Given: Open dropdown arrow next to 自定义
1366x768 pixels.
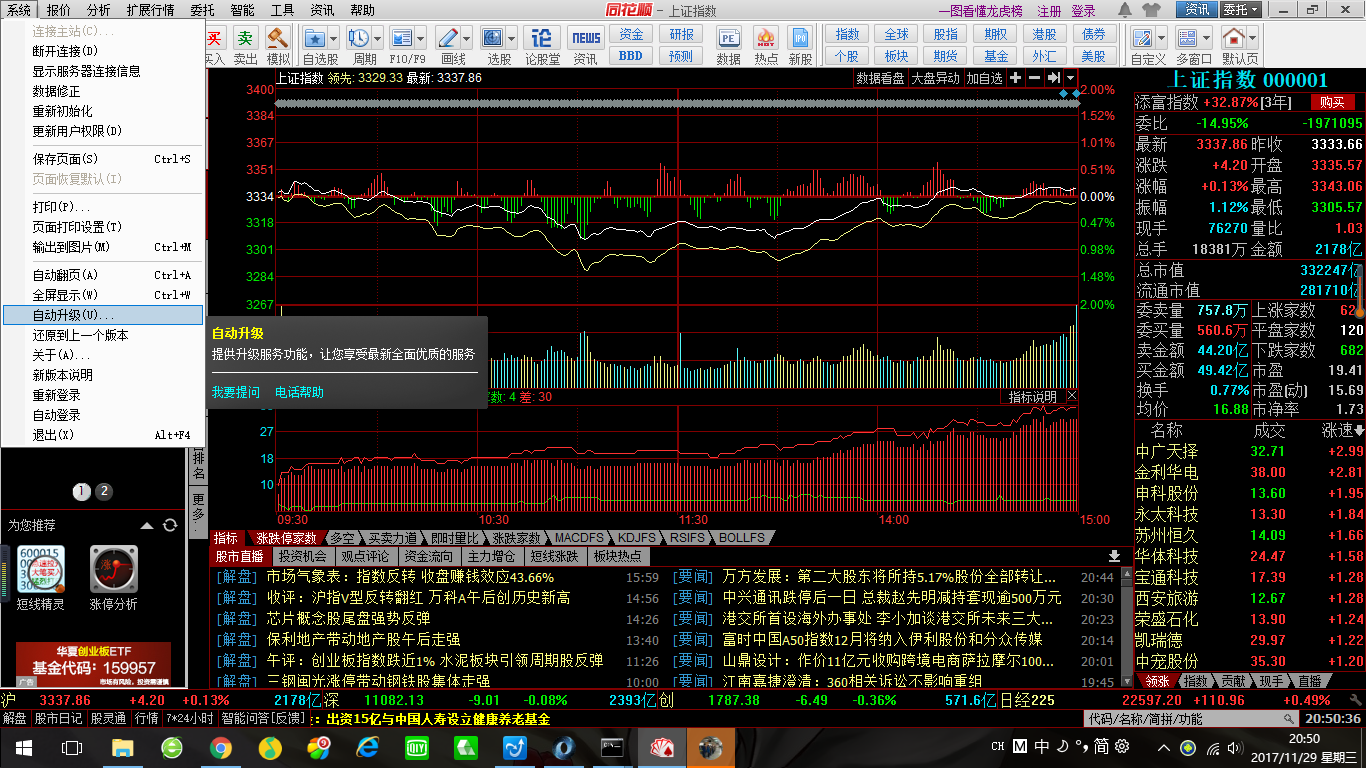Looking at the screenshot, I should tap(1163, 39).
